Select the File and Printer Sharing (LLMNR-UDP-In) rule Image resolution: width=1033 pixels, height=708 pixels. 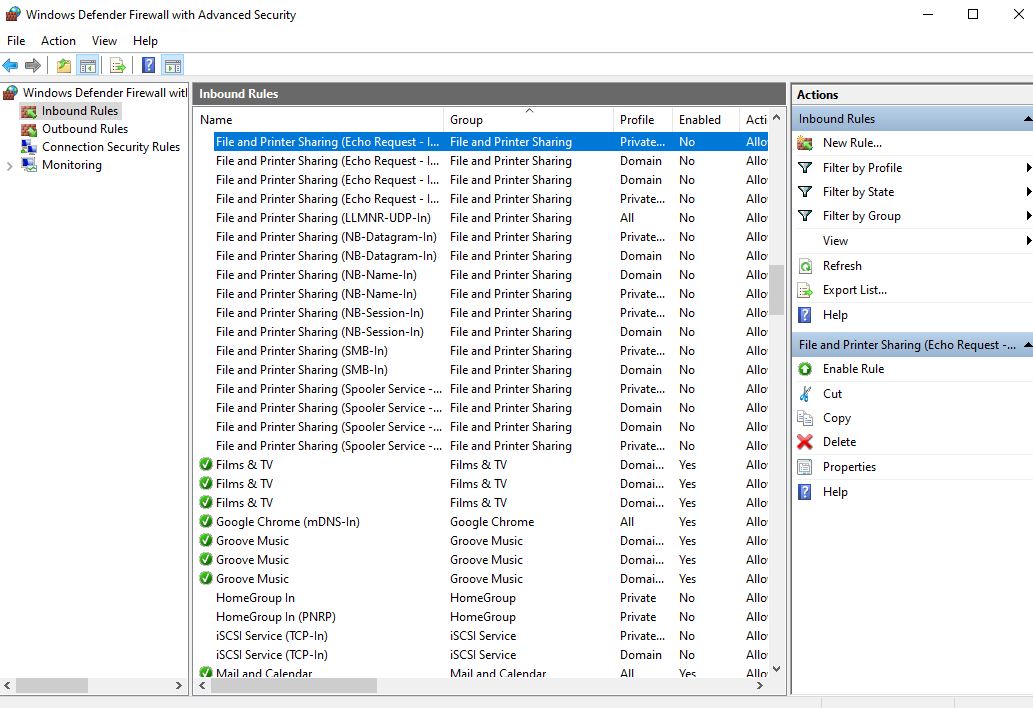(491, 218)
